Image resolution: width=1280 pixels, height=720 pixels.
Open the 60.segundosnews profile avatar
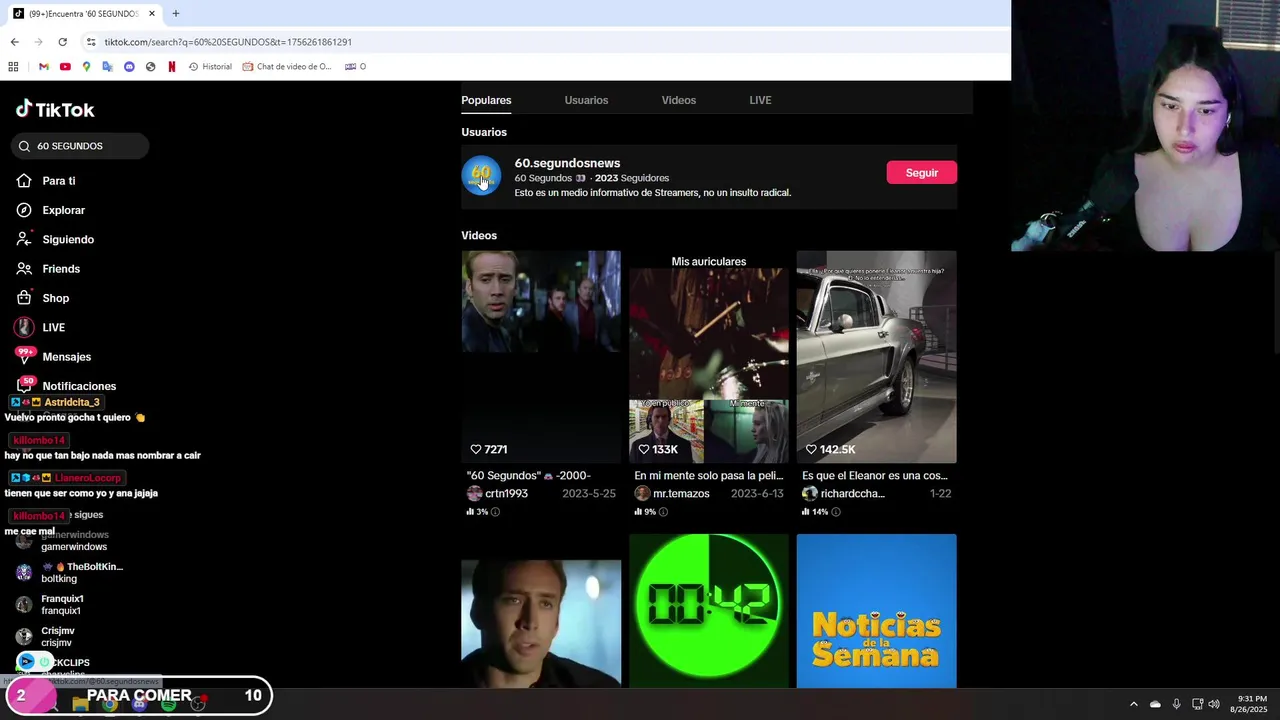481,175
